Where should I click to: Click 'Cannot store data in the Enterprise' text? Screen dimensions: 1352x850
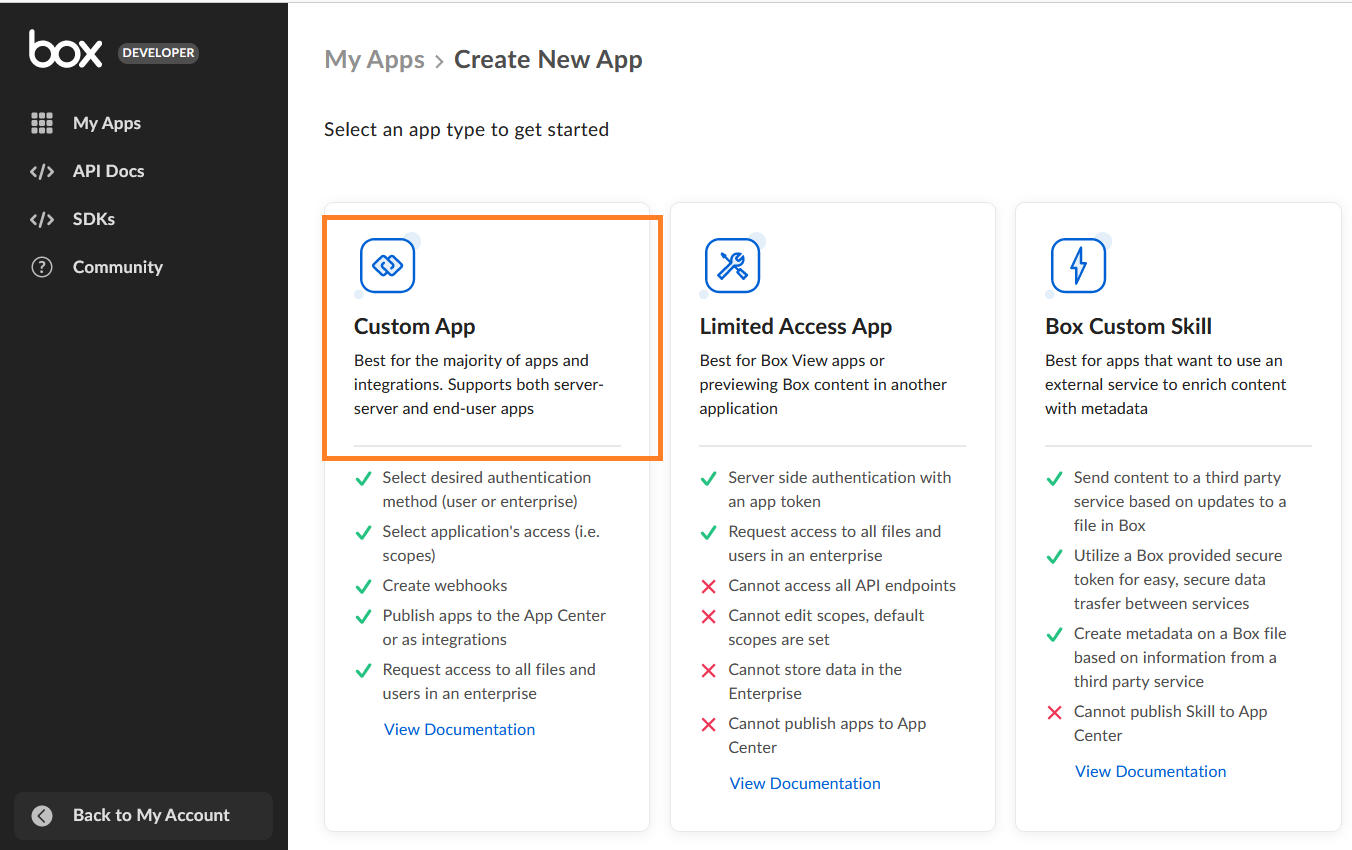(x=815, y=681)
